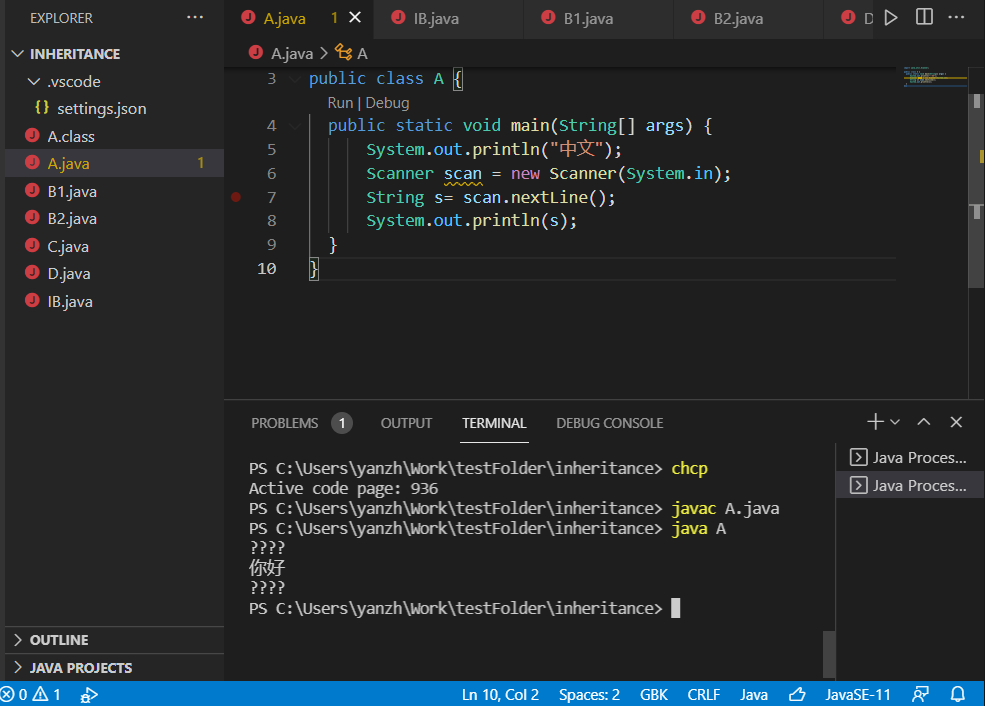Click JavaSE-11 runtime in status bar
985x706 pixels.
(x=857, y=695)
